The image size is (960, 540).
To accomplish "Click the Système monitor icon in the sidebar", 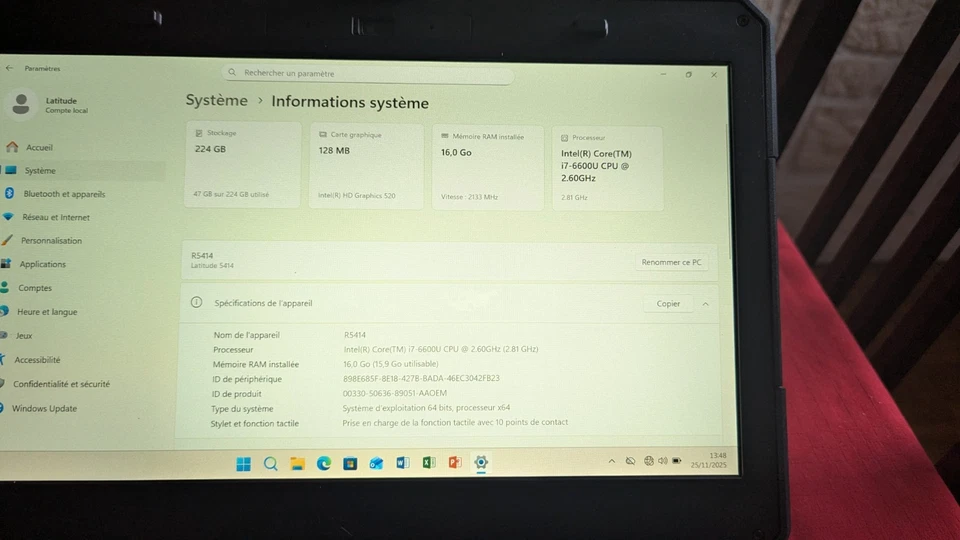I will 11,170.
